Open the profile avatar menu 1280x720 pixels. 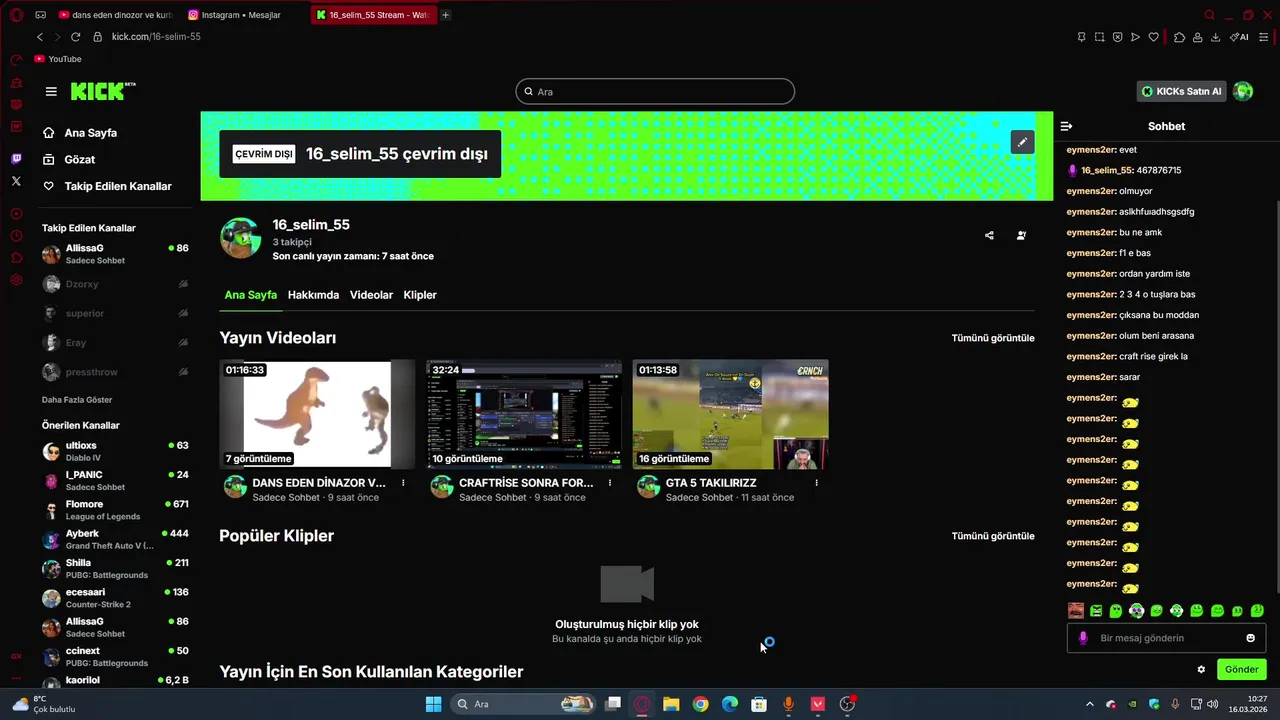[x=1243, y=91]
